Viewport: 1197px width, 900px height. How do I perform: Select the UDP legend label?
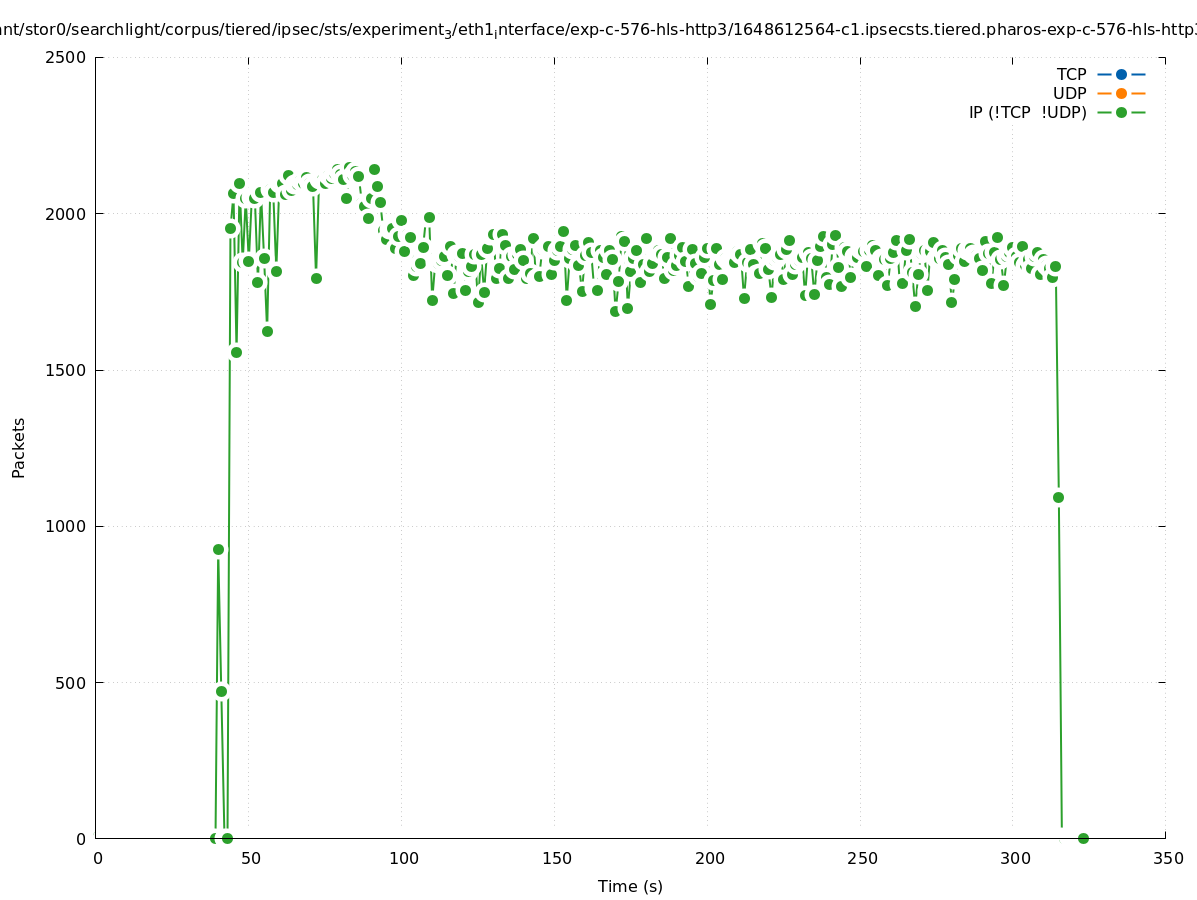1069,93
